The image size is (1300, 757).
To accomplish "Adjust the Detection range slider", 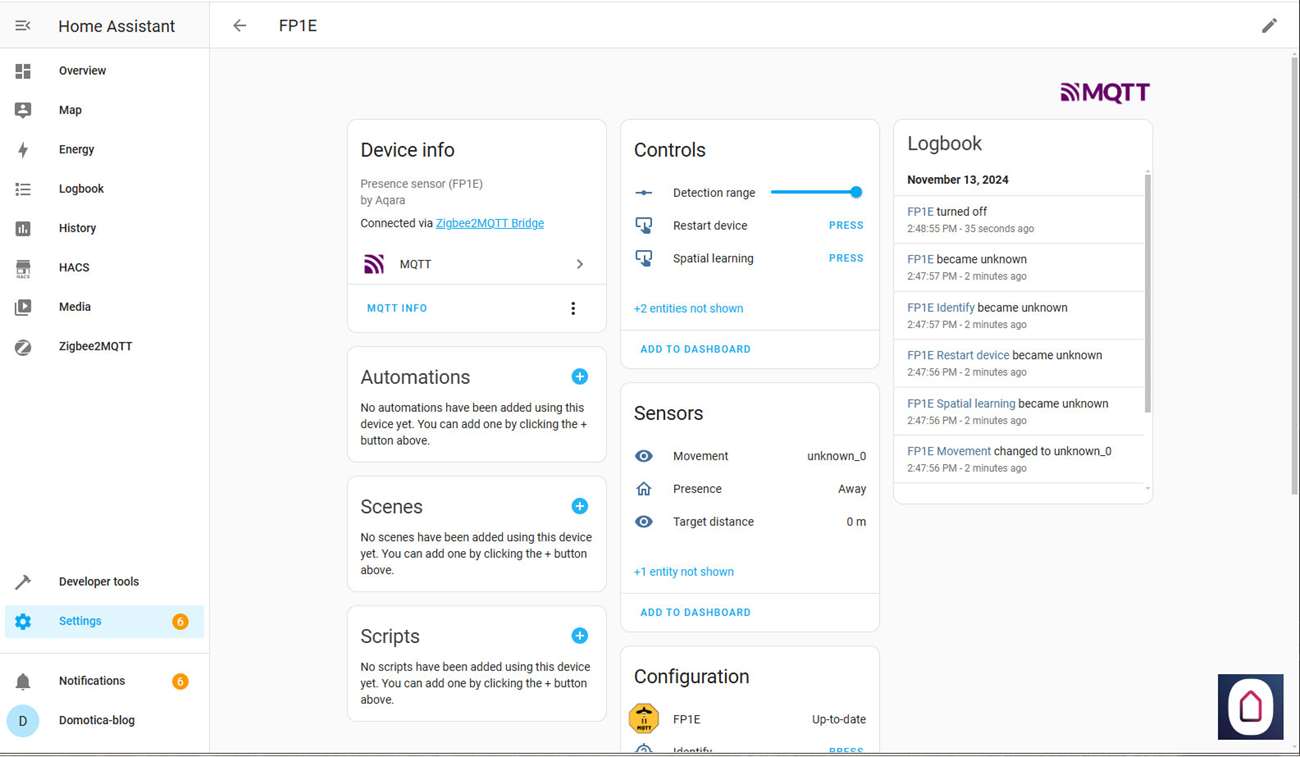I will 814,192.
